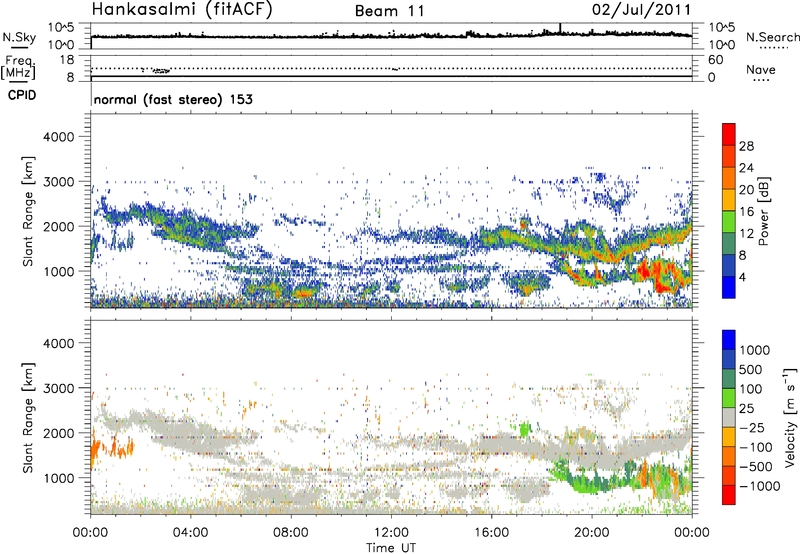Click the '4' power scale value

(742, 277)
